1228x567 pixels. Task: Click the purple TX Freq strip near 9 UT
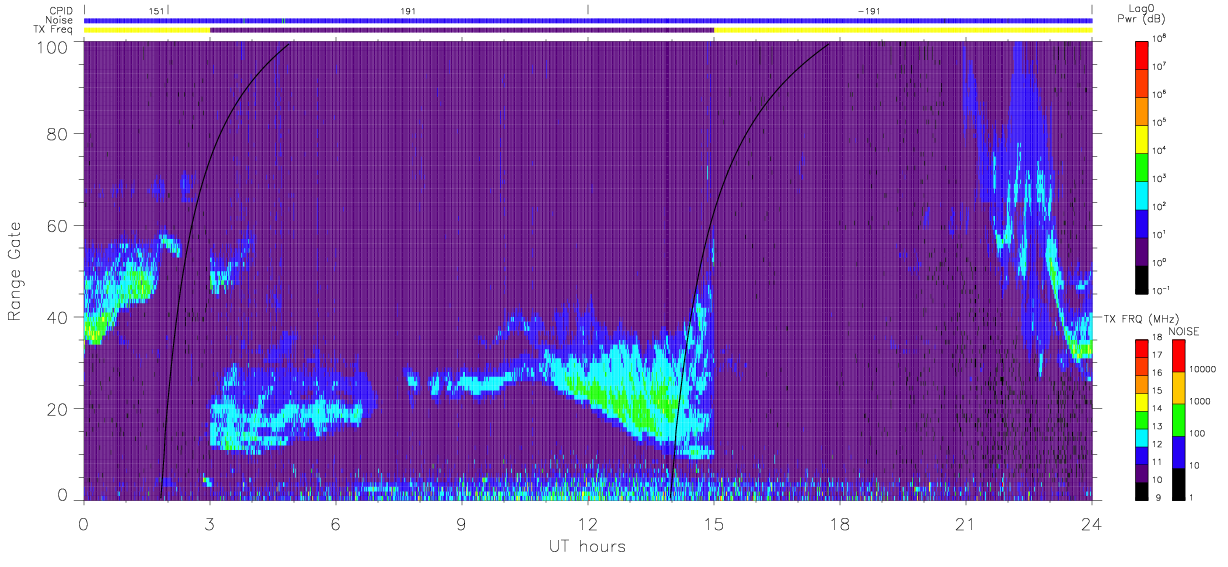(x=462, y=30)
